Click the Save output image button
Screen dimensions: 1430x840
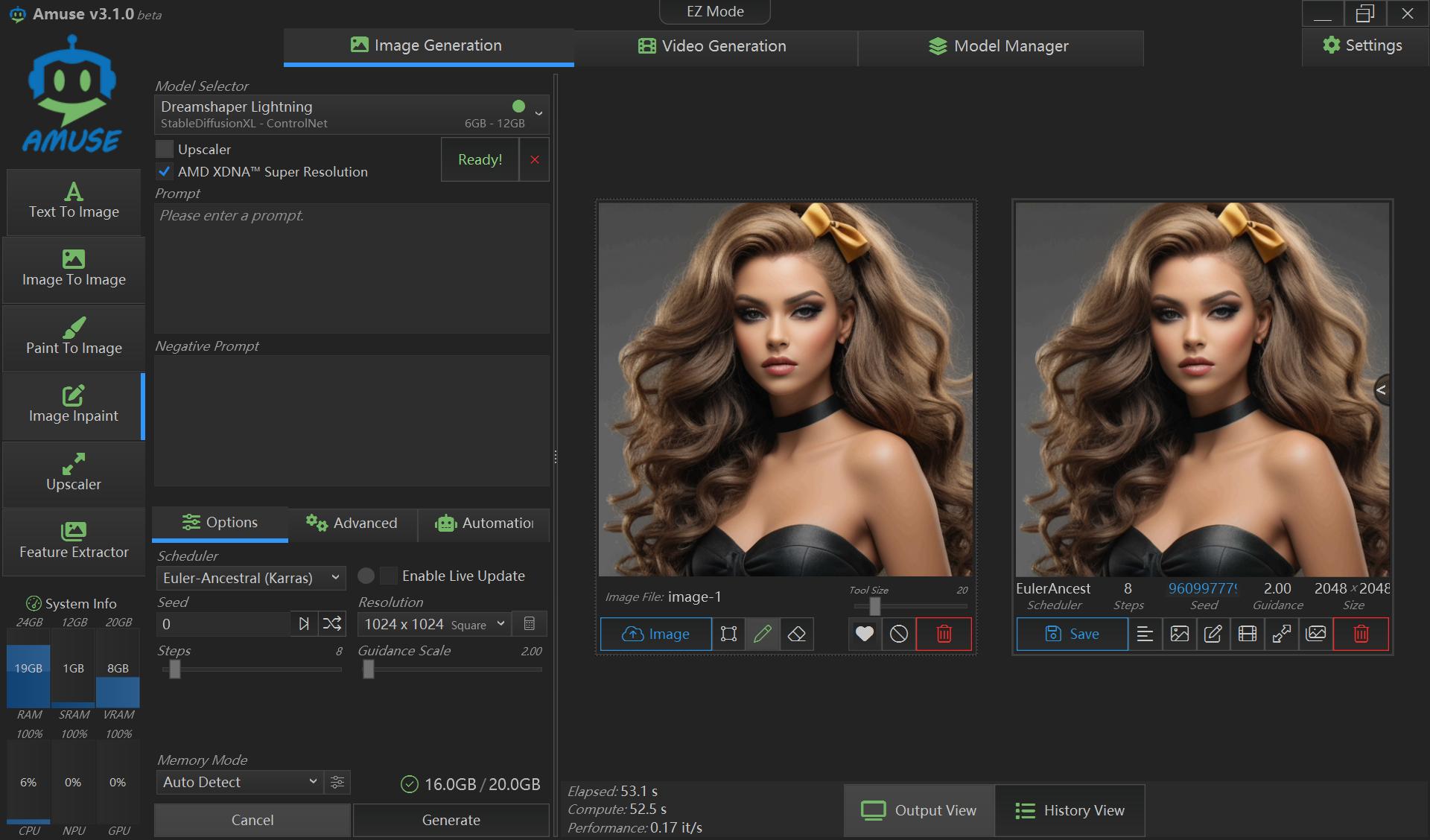(1072, 634)
